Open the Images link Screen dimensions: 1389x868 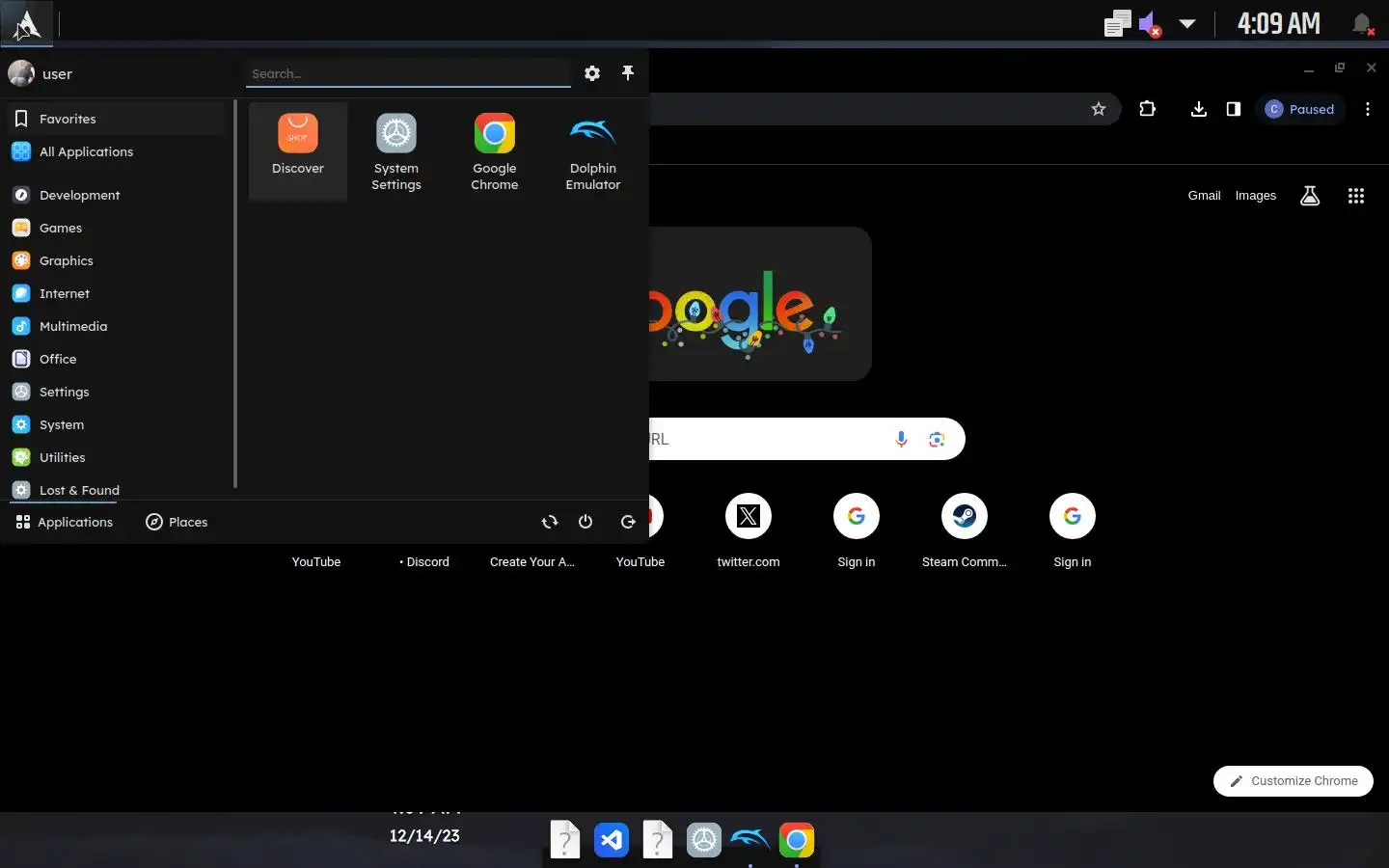click(1255, 195)
